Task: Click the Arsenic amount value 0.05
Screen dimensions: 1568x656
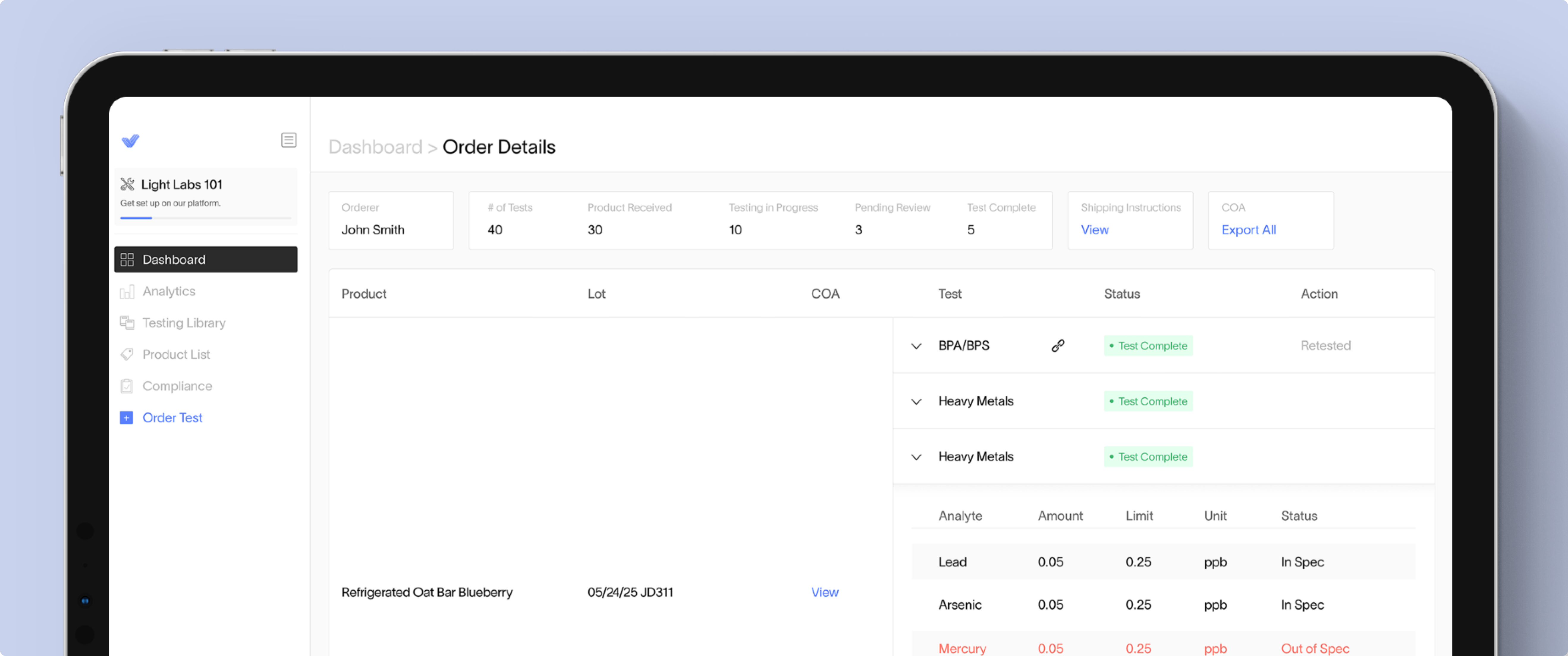Action: coord(1050,605)
